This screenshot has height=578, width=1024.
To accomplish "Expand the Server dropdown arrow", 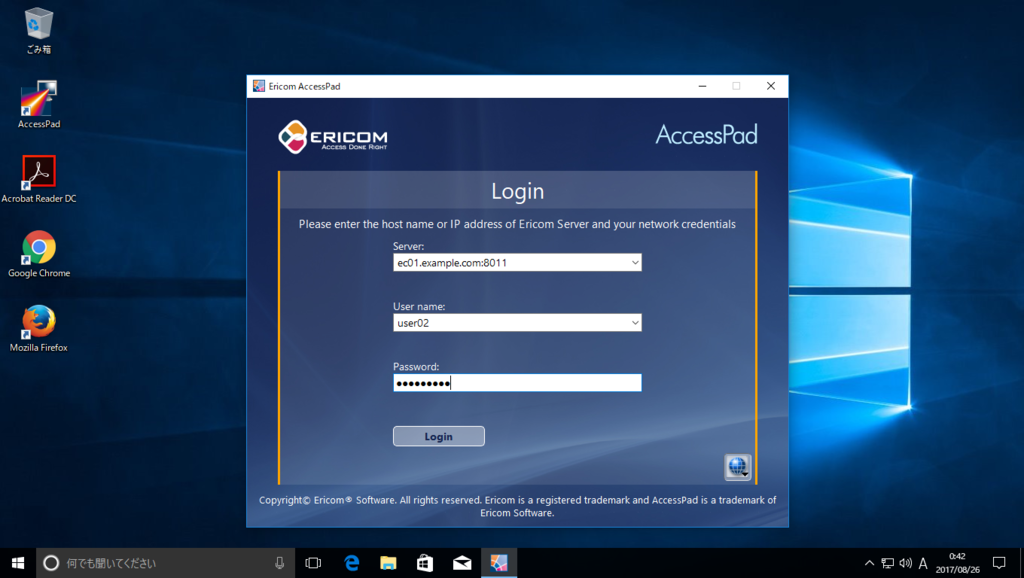I will coord(635,263).
